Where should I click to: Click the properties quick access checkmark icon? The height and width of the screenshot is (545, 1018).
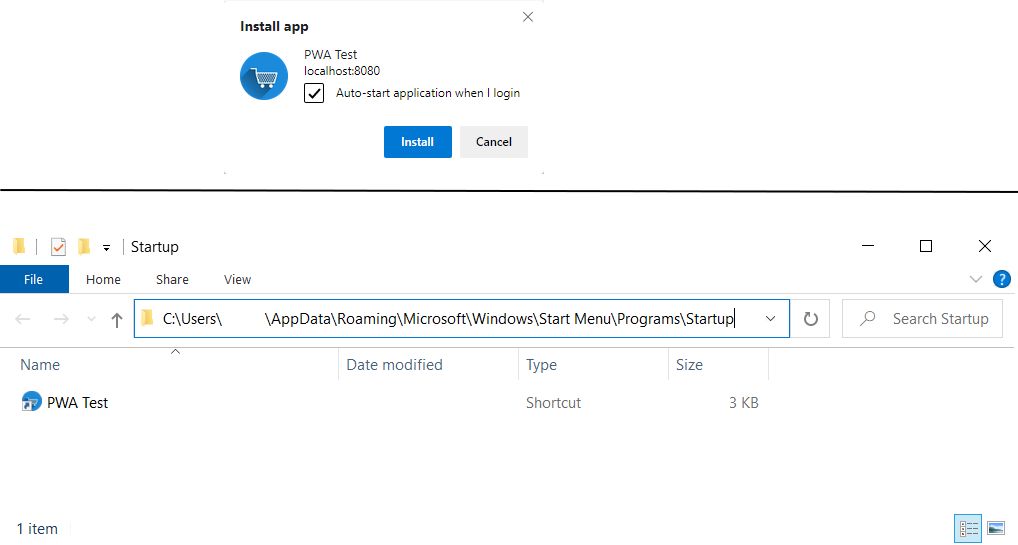[x=58, y=247]
